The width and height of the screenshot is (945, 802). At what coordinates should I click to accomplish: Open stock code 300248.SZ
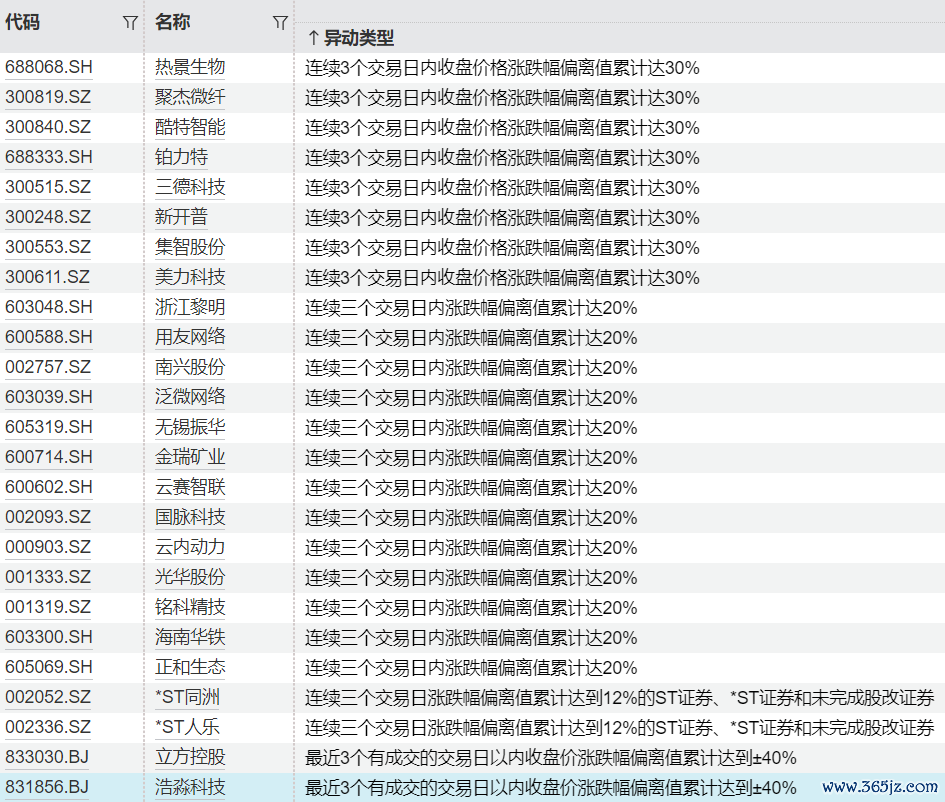tap(48, 217)
